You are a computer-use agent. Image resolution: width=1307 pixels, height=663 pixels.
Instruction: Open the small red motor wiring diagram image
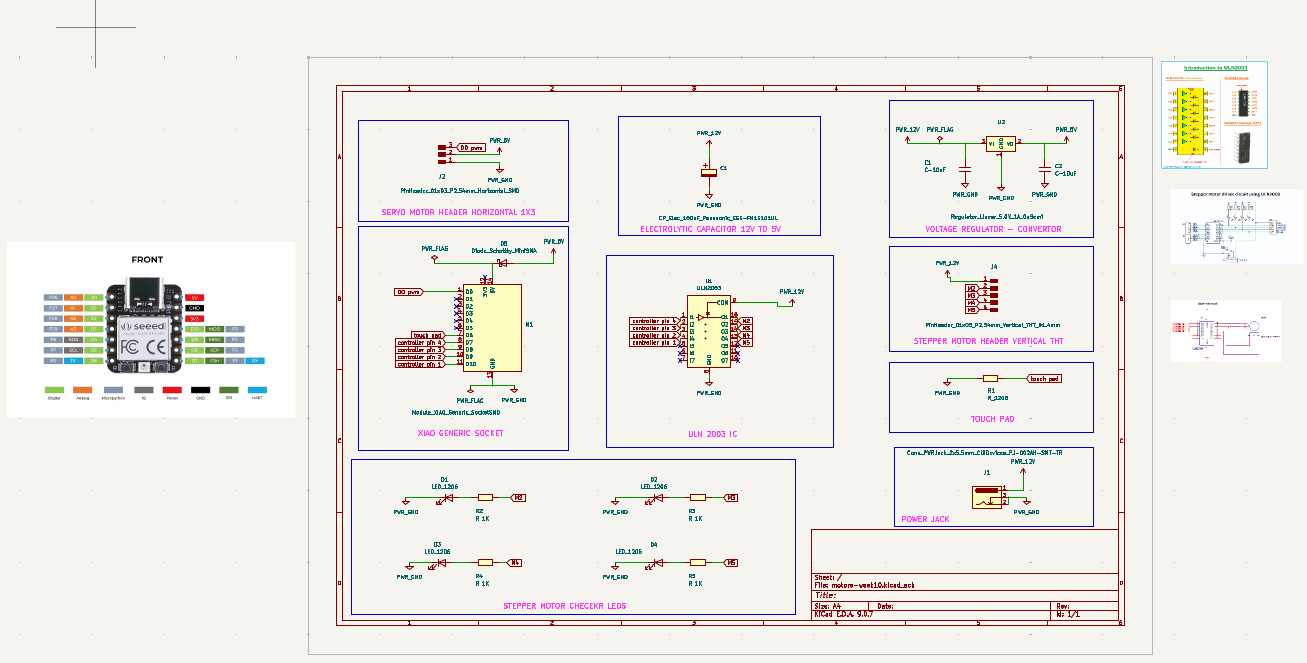coord(1226,331)
